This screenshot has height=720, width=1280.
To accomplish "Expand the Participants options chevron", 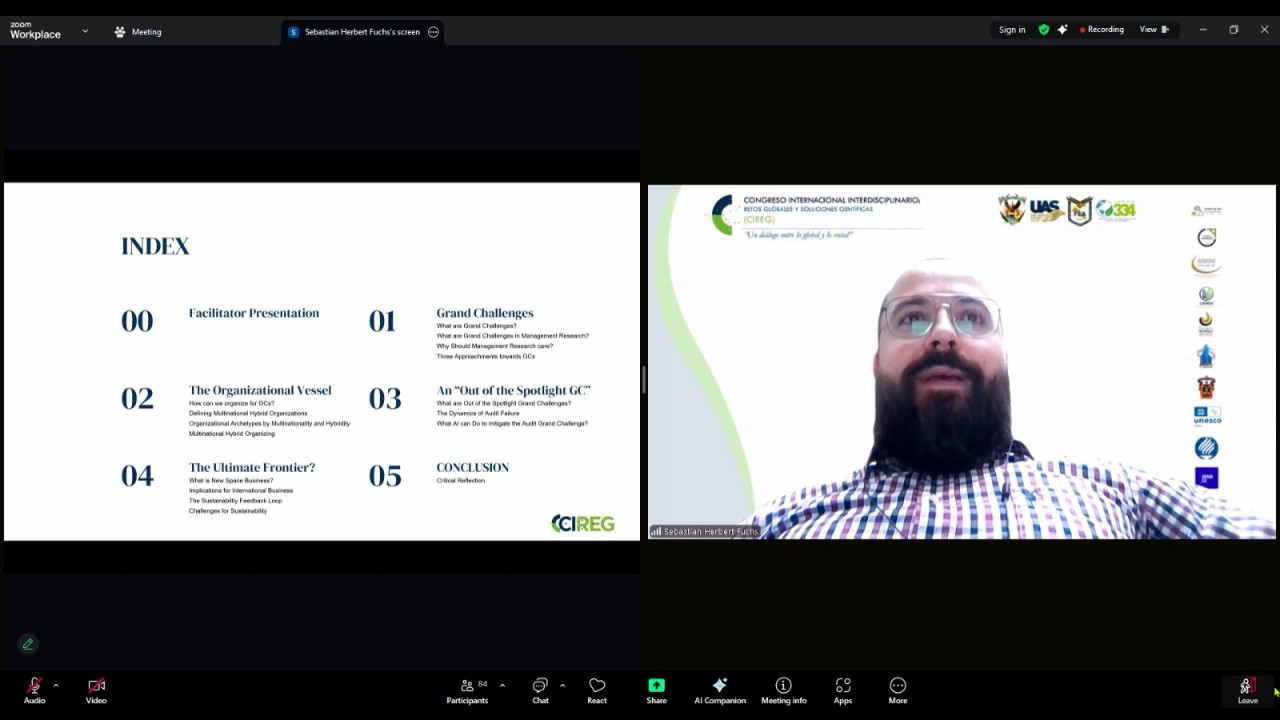I will [502, 685].
